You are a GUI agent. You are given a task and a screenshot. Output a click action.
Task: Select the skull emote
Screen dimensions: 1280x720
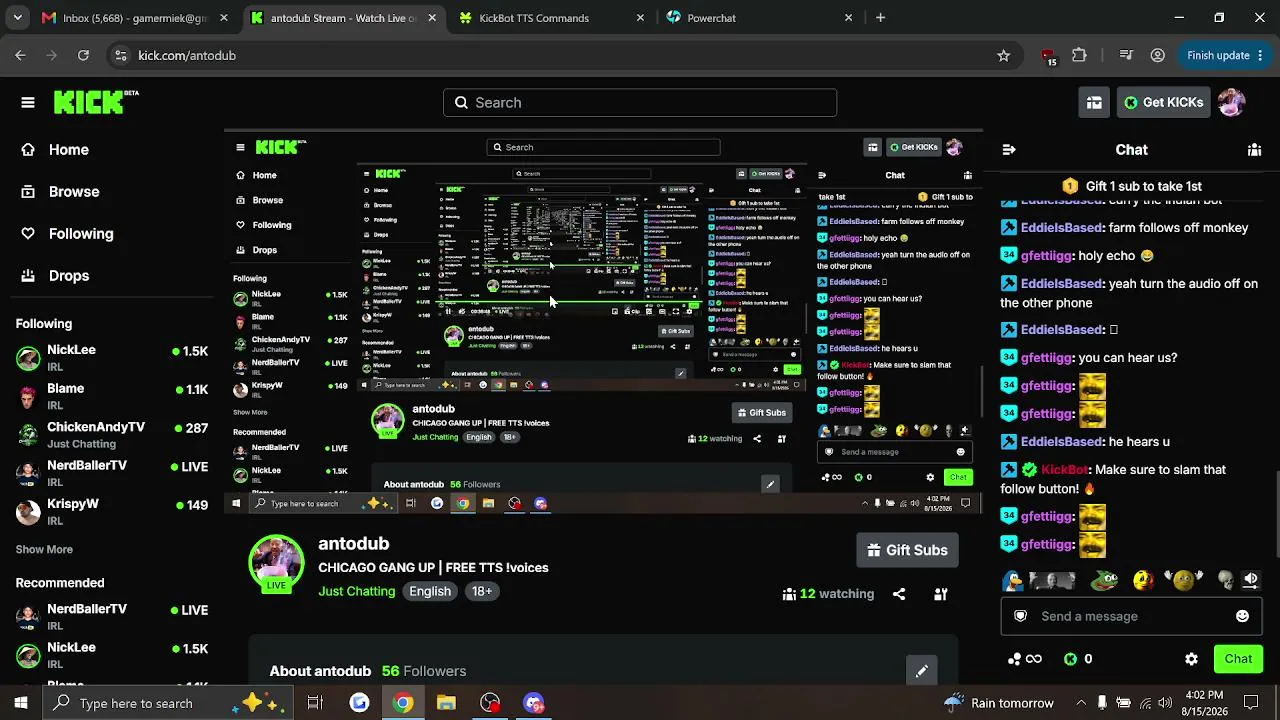pyautogui.click(x=1226, y=580)
